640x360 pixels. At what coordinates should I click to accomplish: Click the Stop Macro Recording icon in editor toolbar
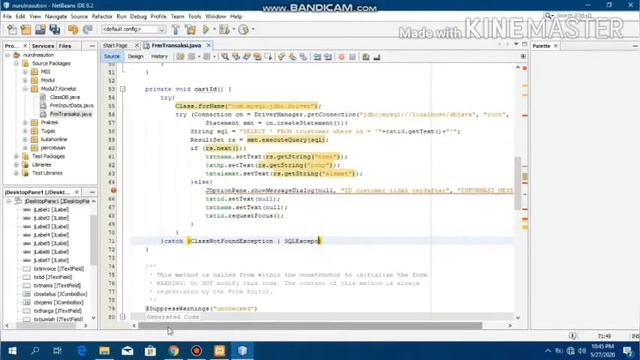tap(353, 57)
